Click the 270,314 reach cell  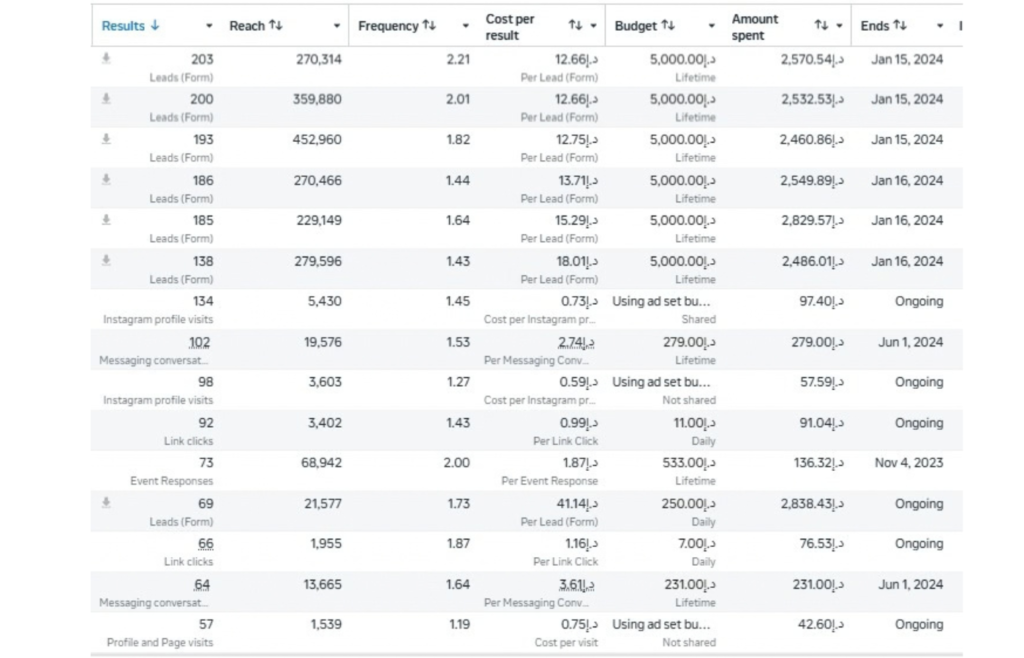pyautogui.click(x=318, y=59)
